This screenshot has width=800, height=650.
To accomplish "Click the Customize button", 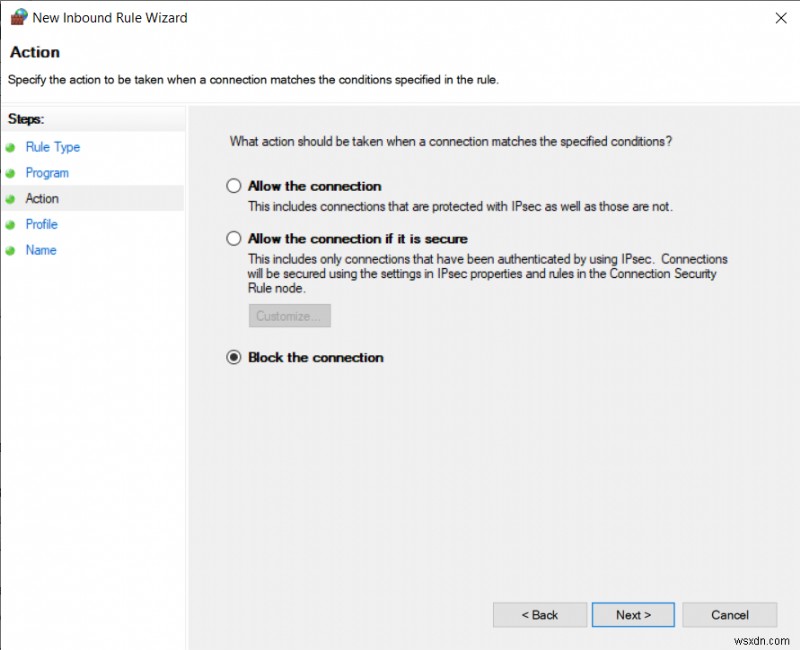I will pyautogui.click(x=289, y=315).
